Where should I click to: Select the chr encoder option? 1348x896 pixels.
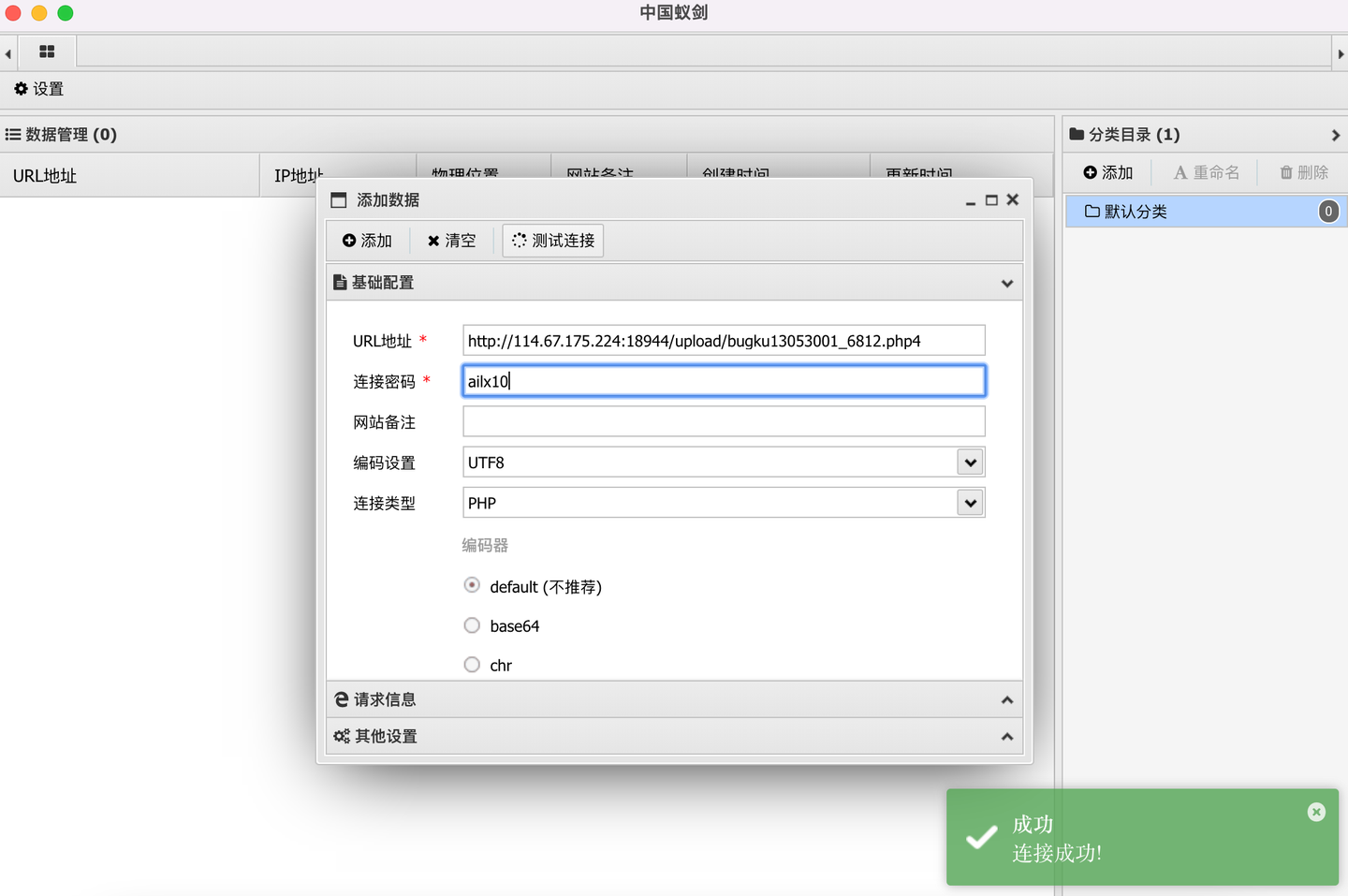[x=472, y=664]
